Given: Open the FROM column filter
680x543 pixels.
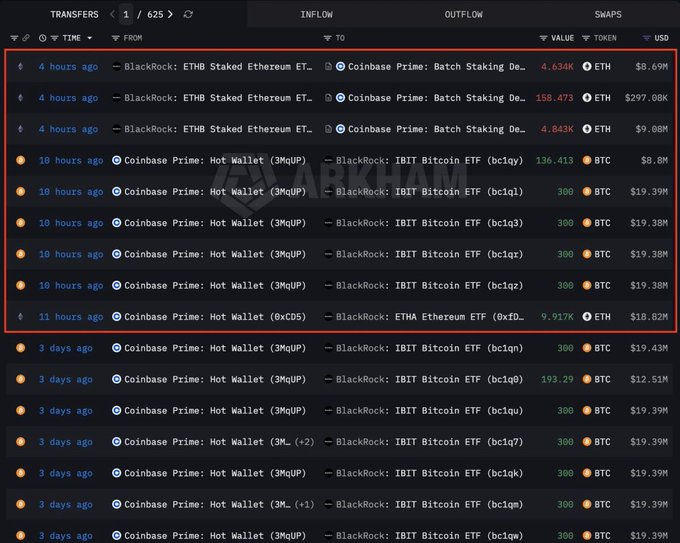Looking at the screenshot, I should pyautogui.click(x=115, y=38).
